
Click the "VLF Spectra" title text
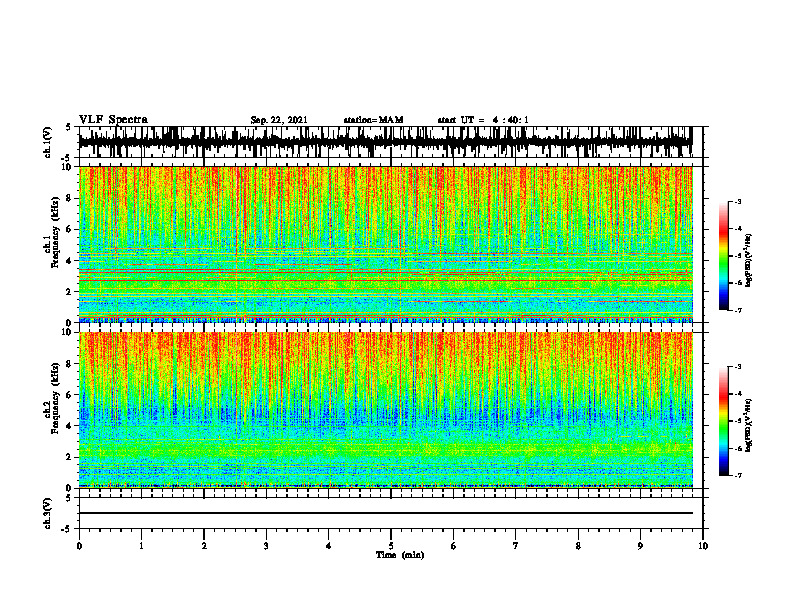coord(113,120)
